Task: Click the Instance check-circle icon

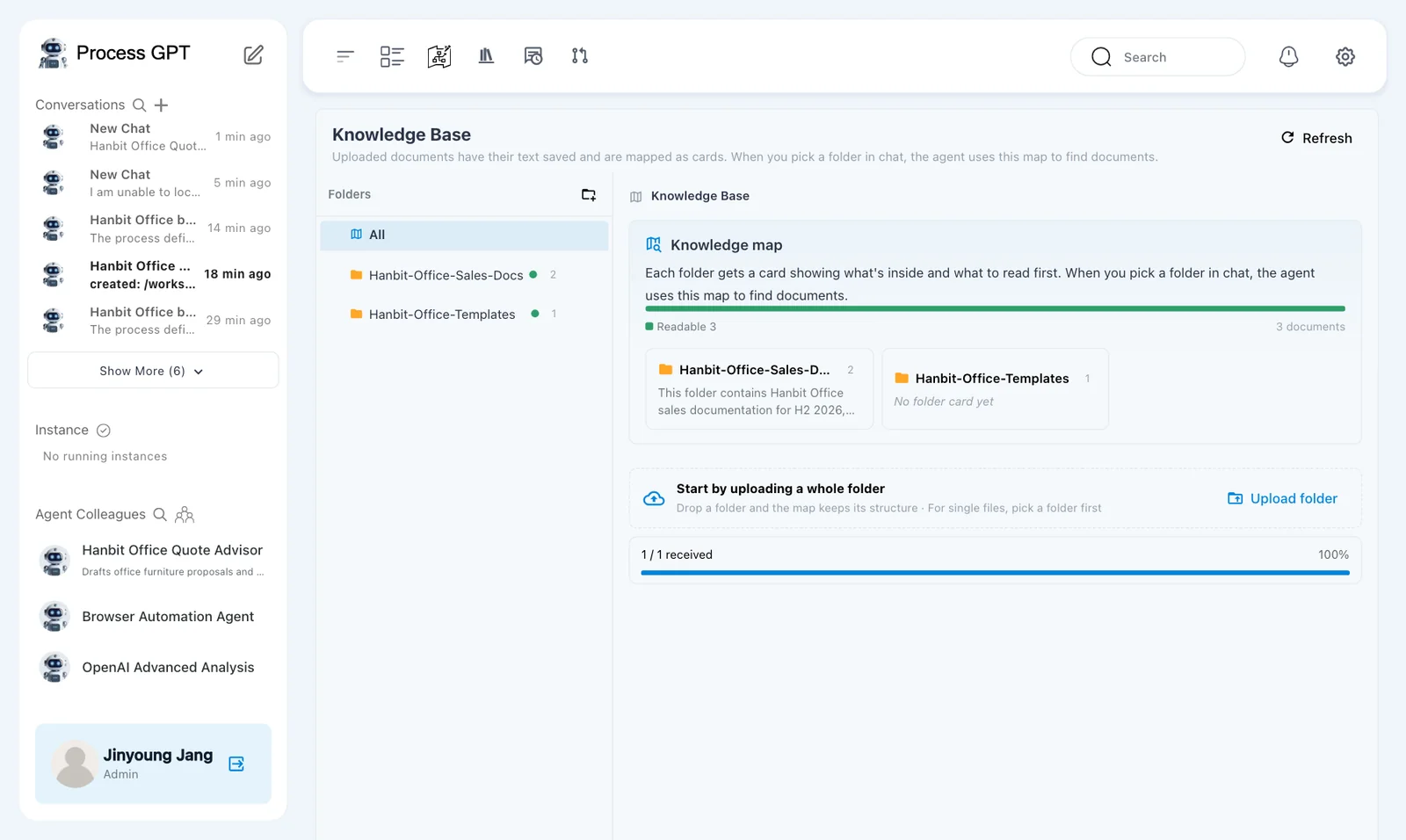Action: (104, 430)
